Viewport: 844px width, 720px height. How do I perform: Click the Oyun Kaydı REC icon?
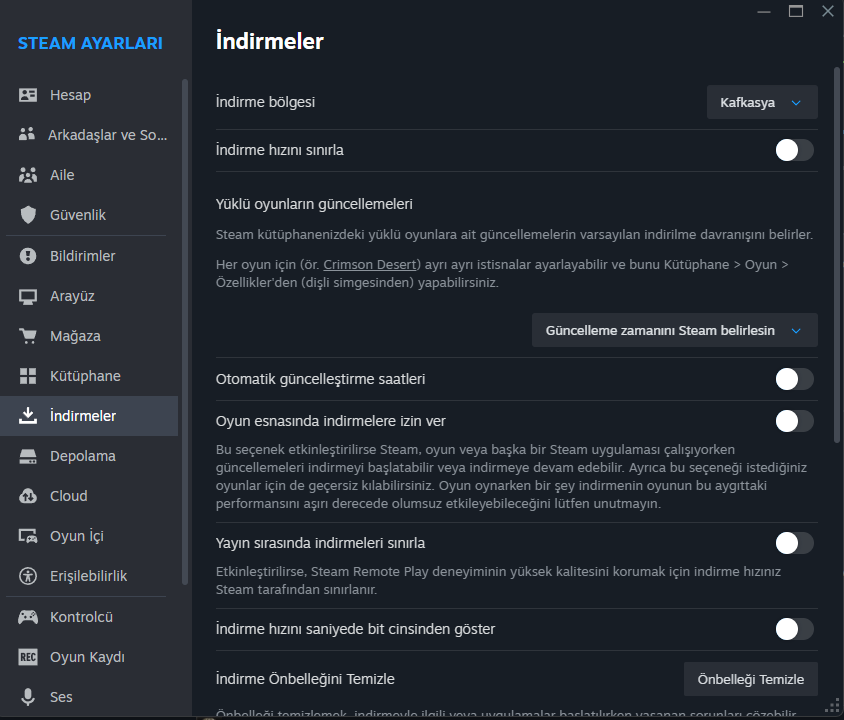[x=28, y=657]
